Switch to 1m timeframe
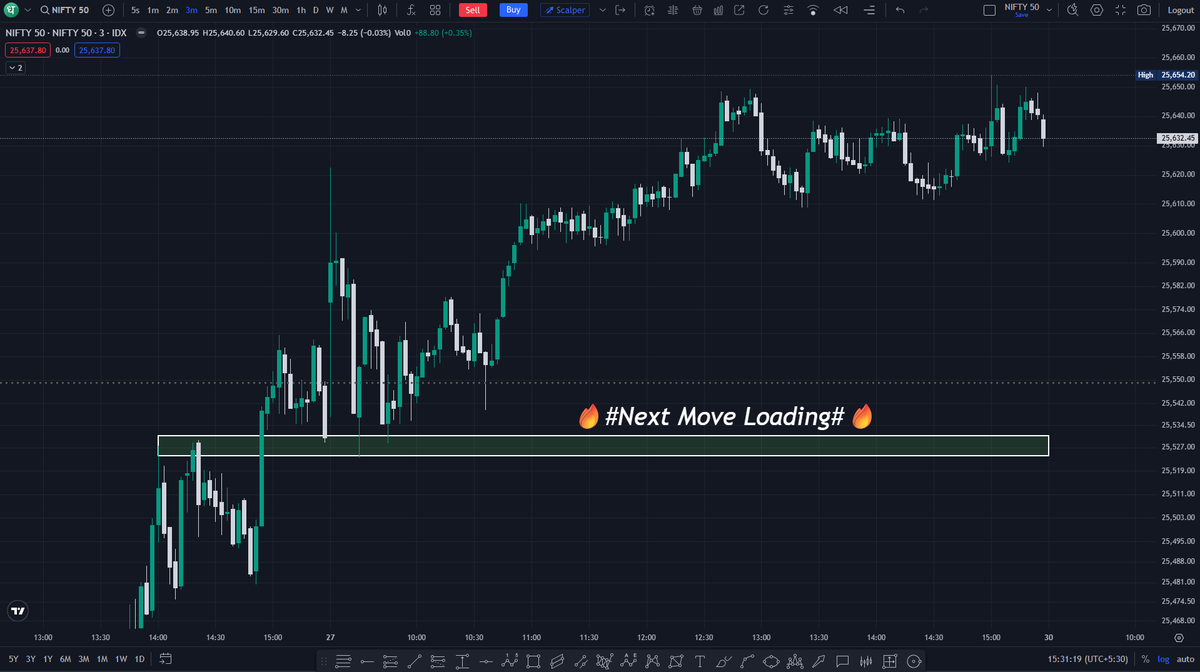The width and height of the screenshot is (1200, 672). (153, 10)
